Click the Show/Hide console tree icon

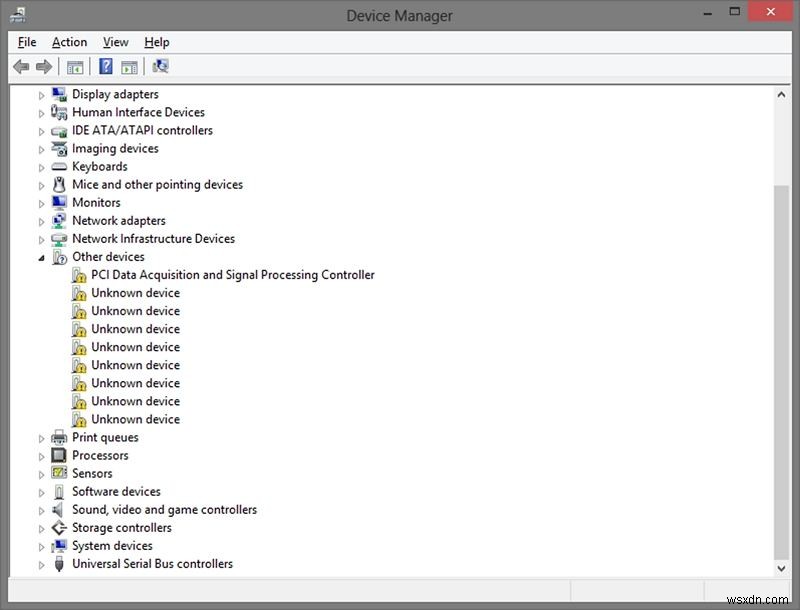pos(75,66)
